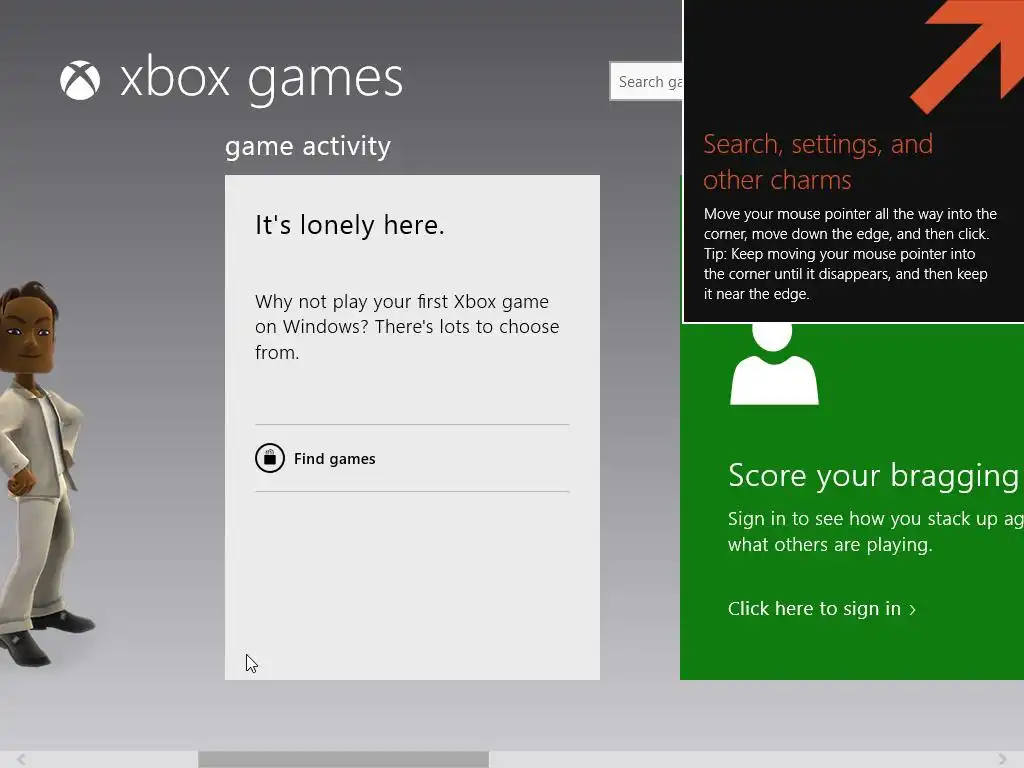Image resolution: width=1024 pixels, height=768 pixels.
Task: Click the 'game activity' heading
Action: (308, 146)
